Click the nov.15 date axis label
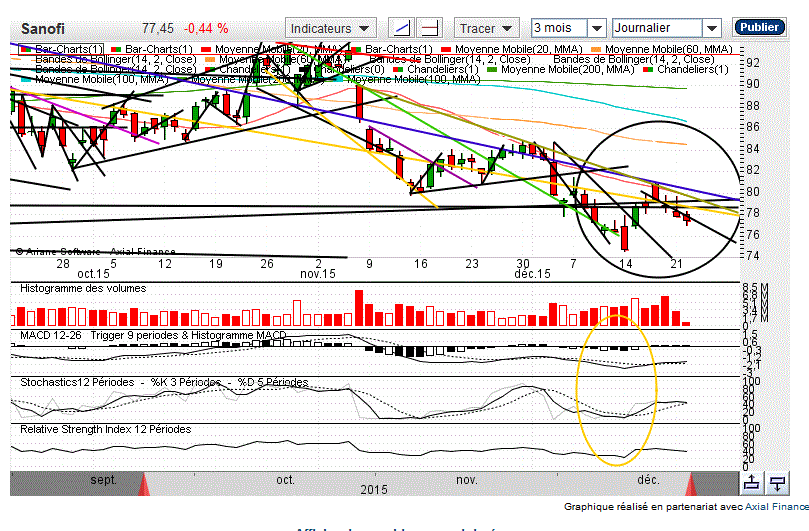 tap(318, 274)
